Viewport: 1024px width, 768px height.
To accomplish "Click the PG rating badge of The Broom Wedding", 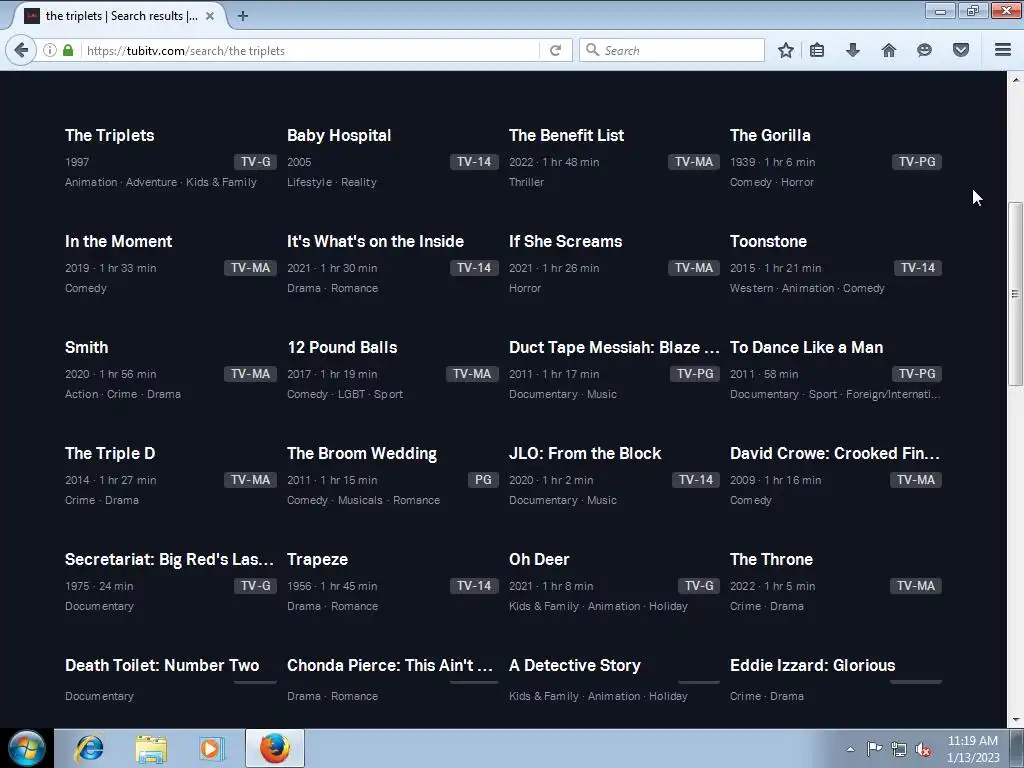I will (483, 480).
